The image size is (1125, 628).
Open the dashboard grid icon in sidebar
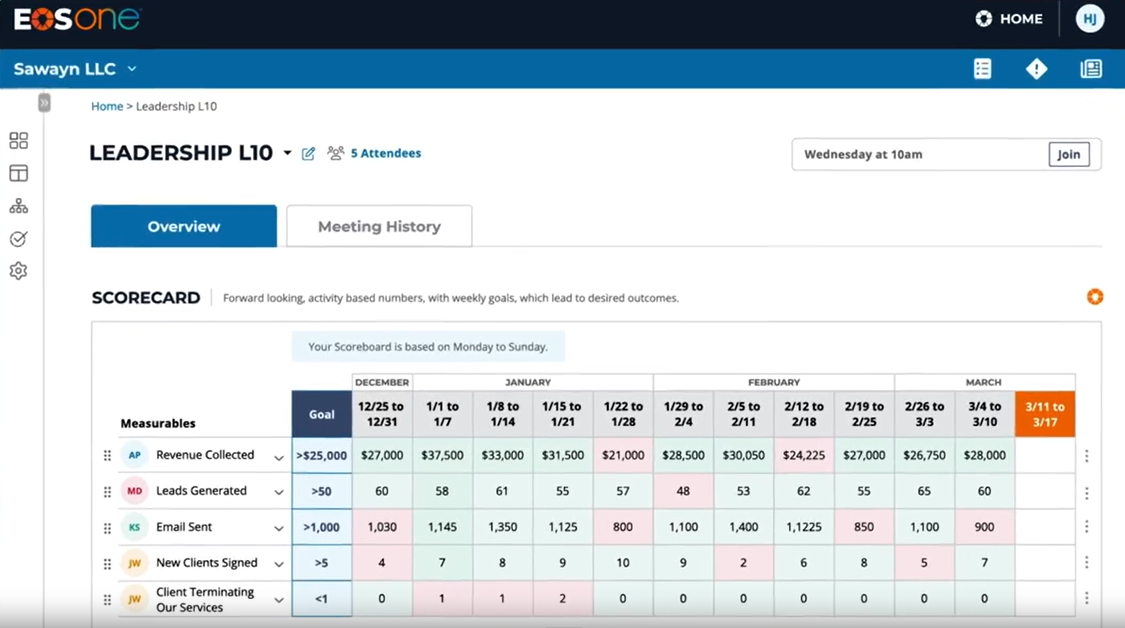pos(19,141)
